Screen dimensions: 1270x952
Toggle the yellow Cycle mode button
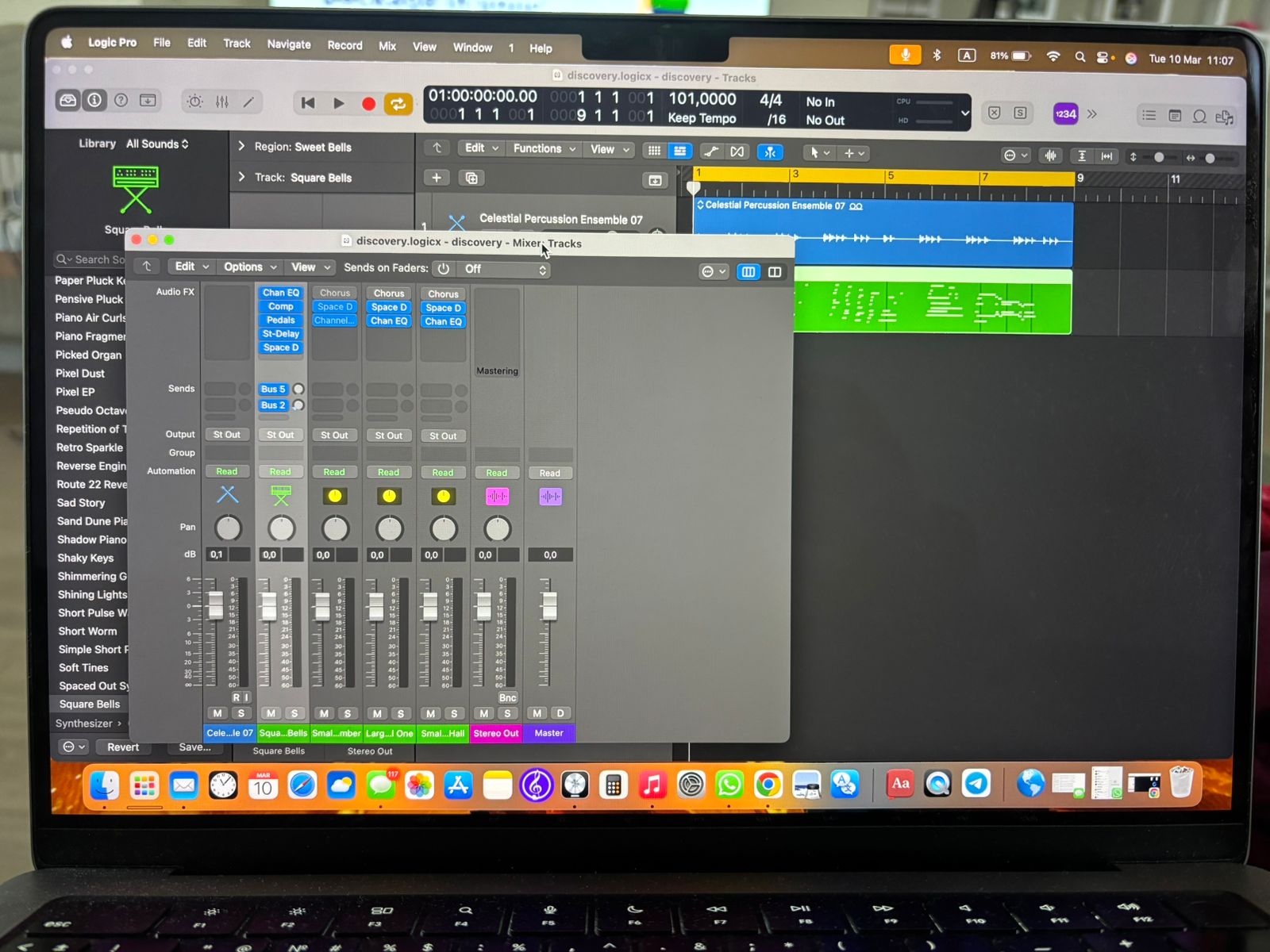tap(398, 104)
